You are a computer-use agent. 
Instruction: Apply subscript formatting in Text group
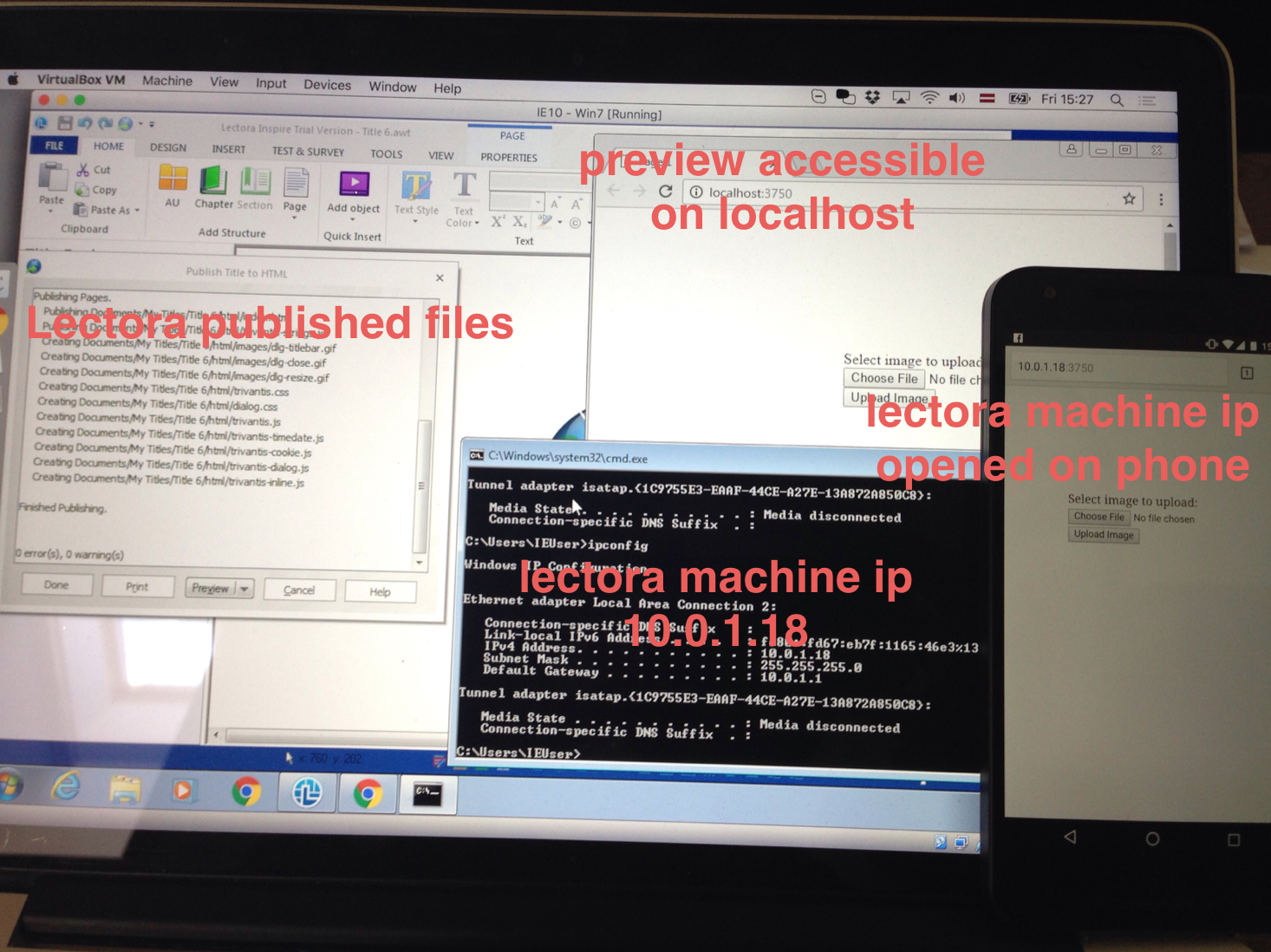point(518,222)
